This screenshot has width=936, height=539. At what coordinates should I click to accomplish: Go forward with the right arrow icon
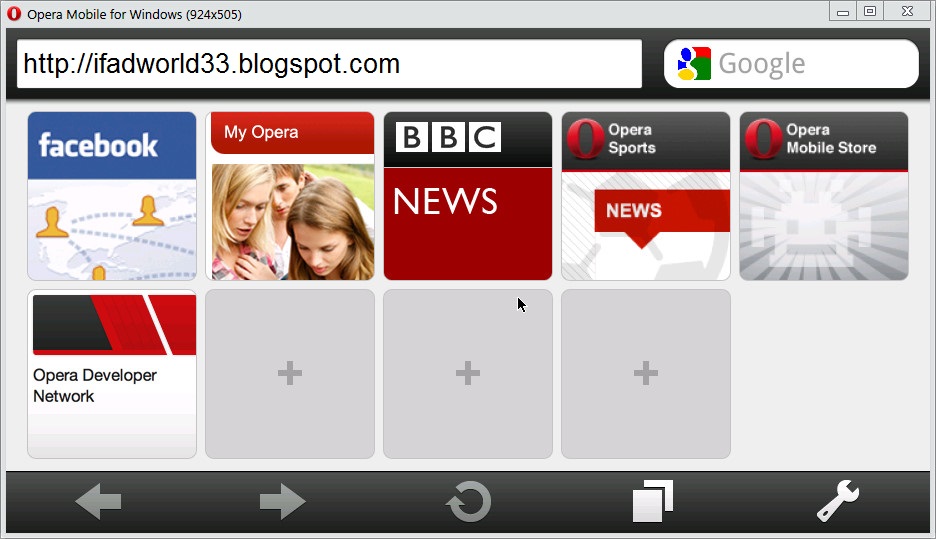283,501
